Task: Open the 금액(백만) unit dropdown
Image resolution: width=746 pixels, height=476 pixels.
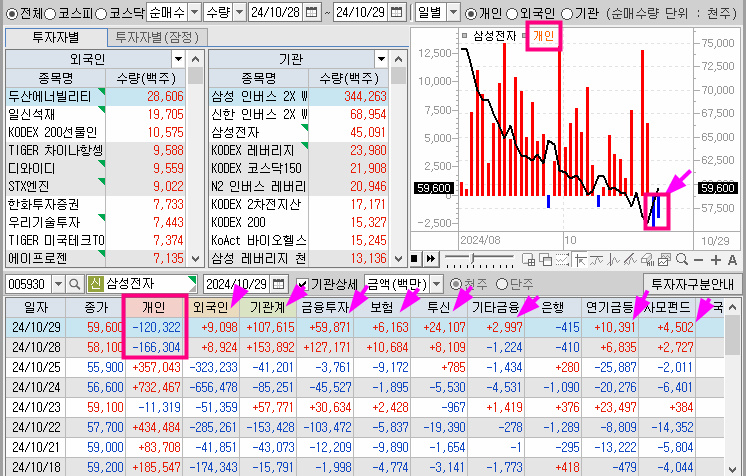Action: click(437, 284)
